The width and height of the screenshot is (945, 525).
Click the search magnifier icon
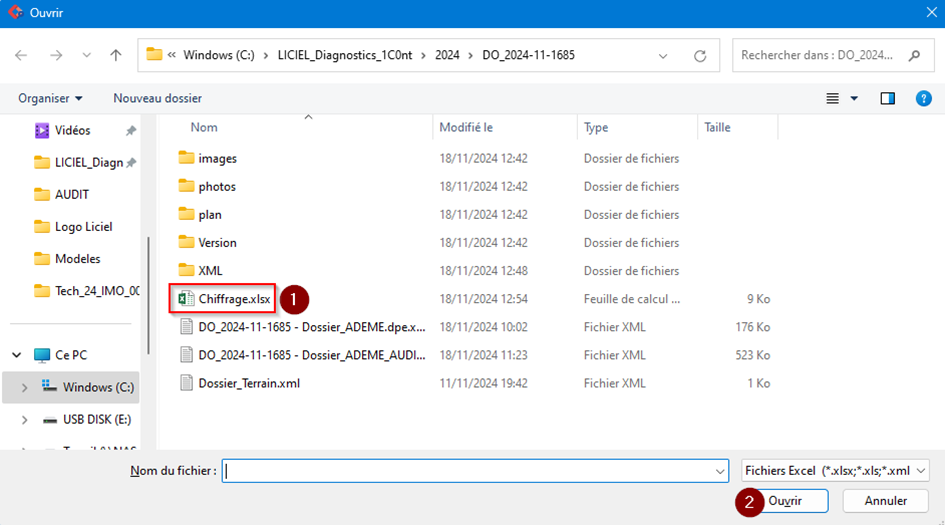pos(914,55)
